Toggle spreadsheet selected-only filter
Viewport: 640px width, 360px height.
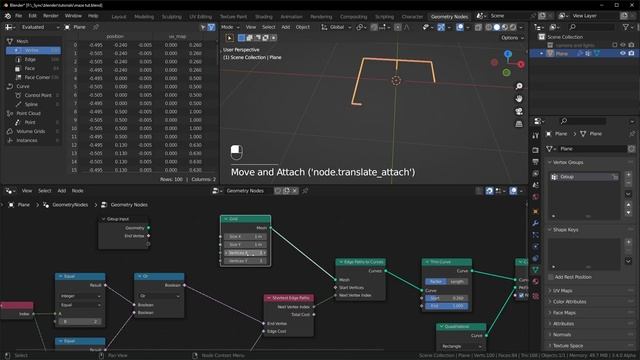pyautogui.click(x=203, y=27)
